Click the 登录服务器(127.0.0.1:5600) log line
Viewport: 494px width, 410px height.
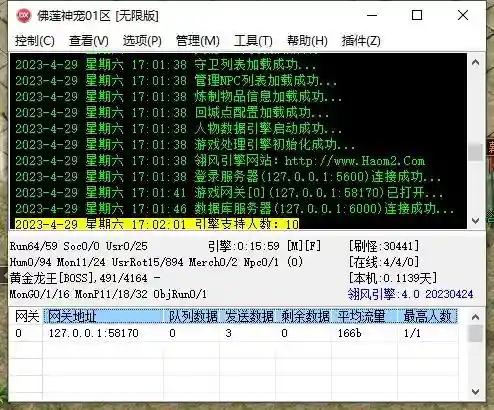[228, 177]
